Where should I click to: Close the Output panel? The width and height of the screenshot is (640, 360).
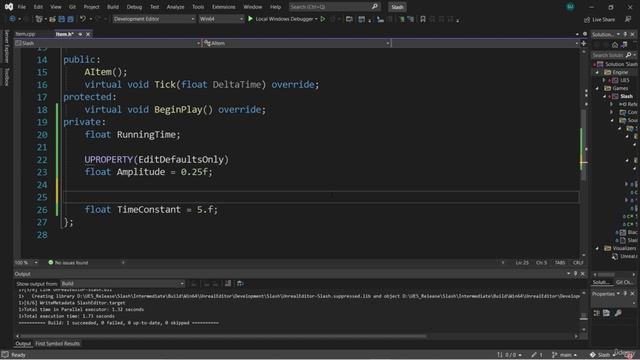pos(583,273)
